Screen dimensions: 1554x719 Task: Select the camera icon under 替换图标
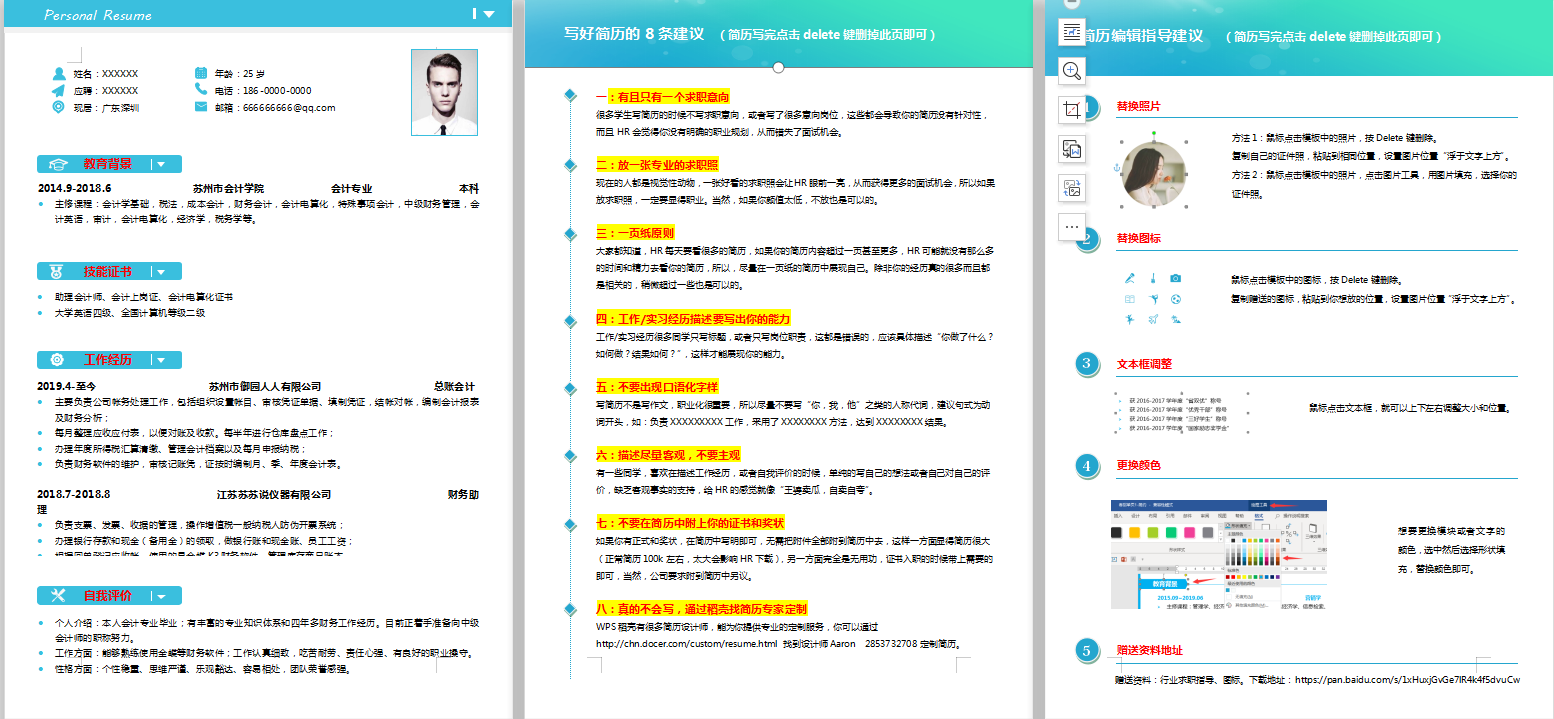click(1176, 278)
